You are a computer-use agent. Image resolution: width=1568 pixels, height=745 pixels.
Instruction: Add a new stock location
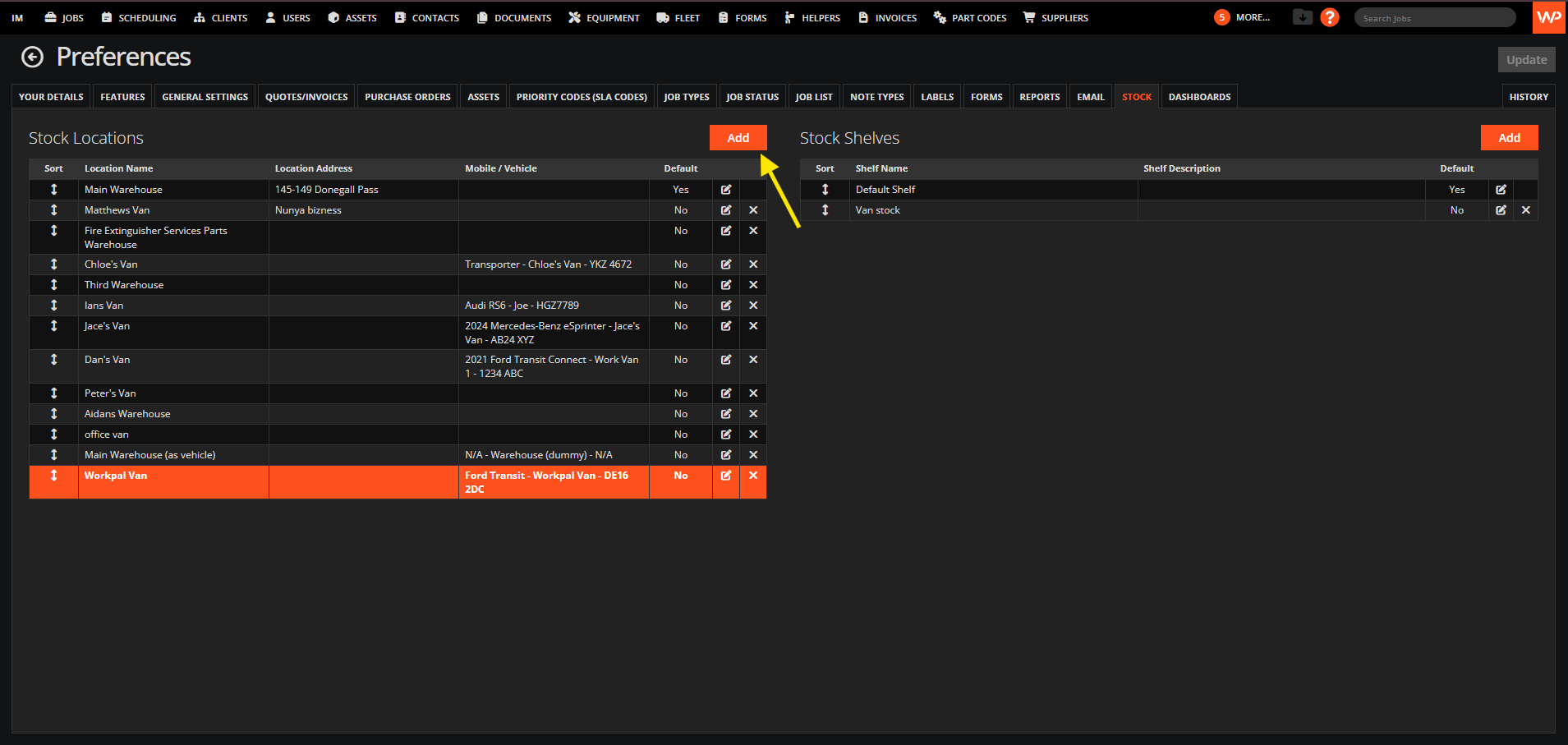[x=738, y=138]
